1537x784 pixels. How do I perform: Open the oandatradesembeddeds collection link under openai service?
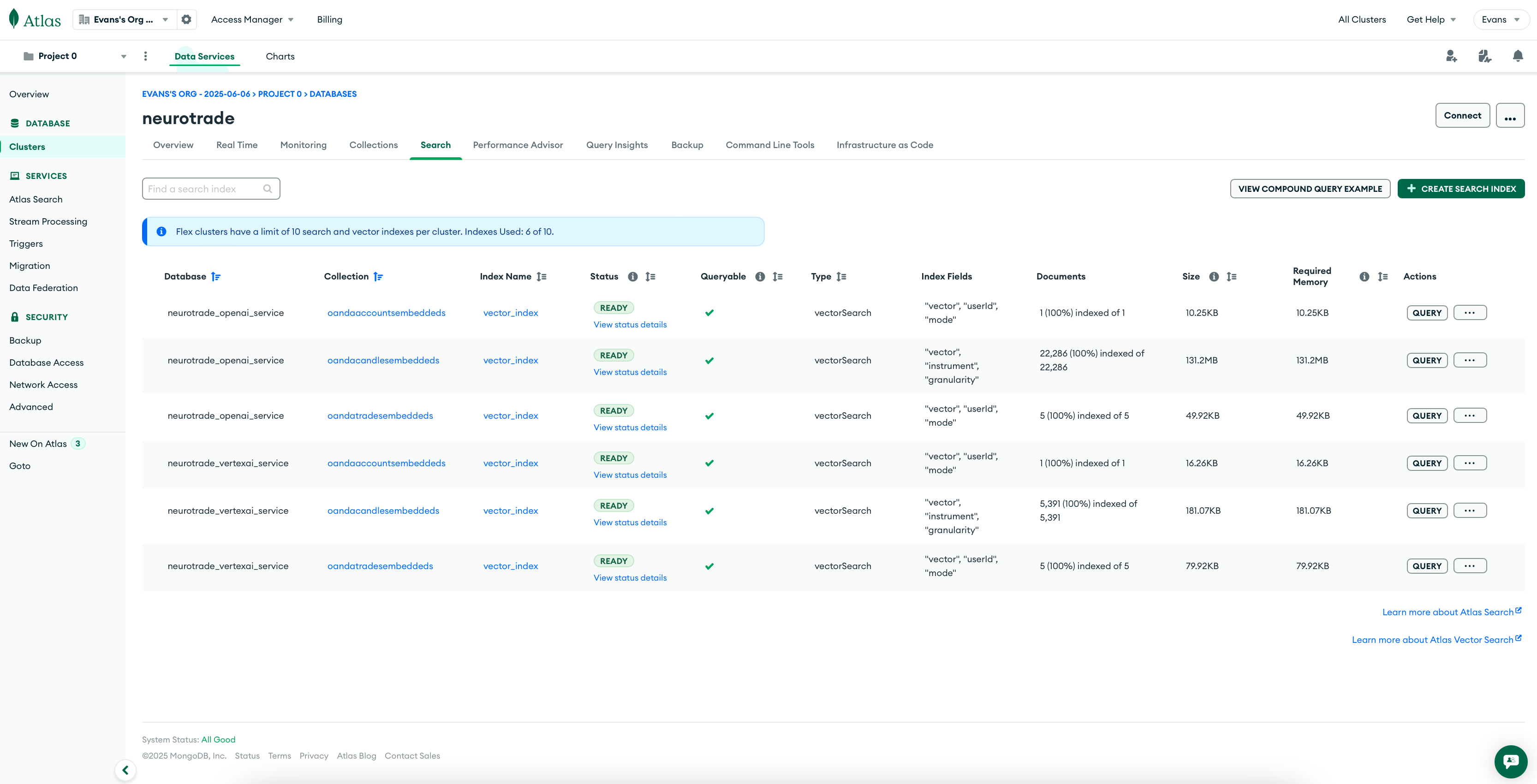click(380, 416)
